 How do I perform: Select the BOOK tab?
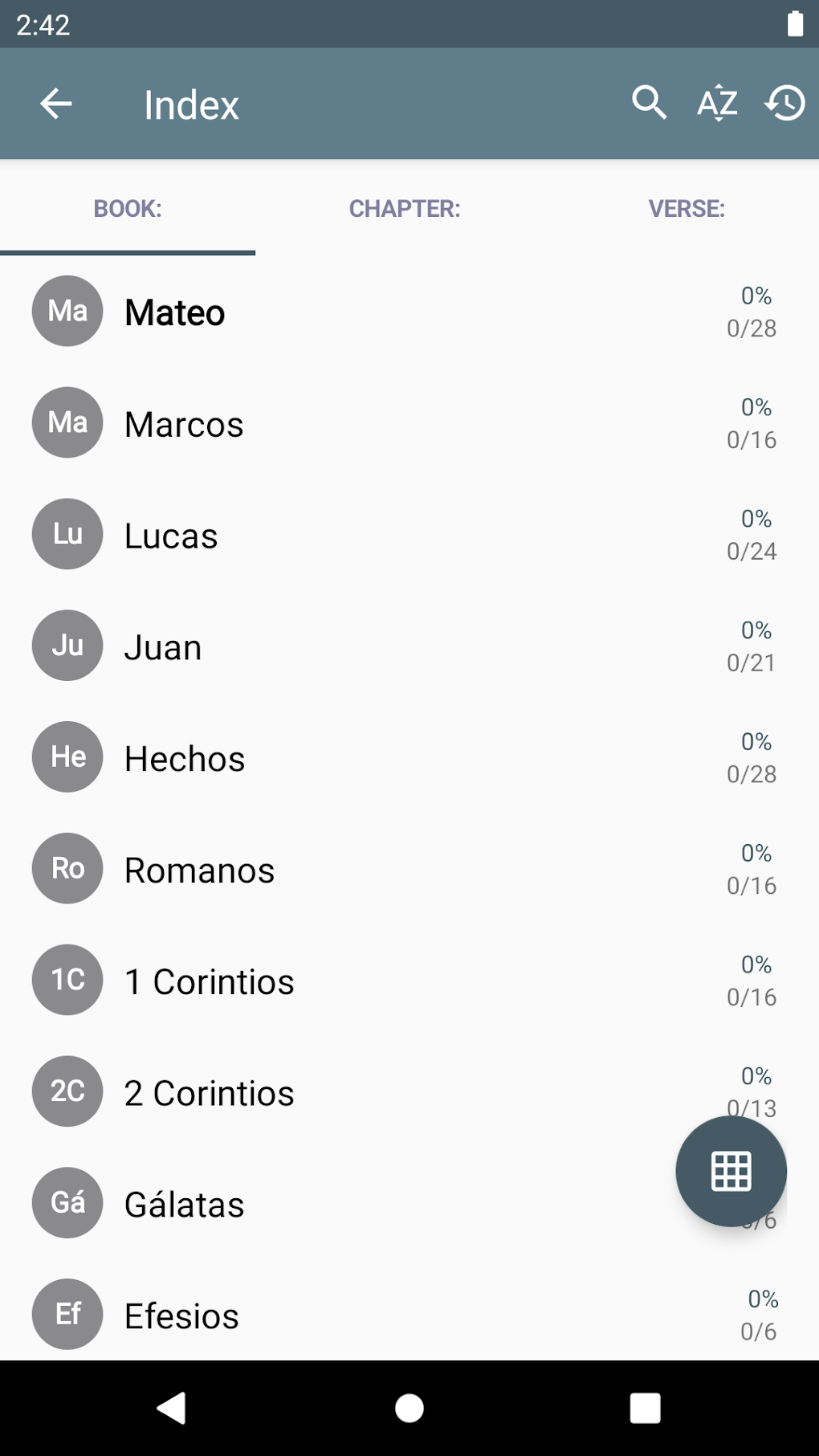tap(128, 209)
